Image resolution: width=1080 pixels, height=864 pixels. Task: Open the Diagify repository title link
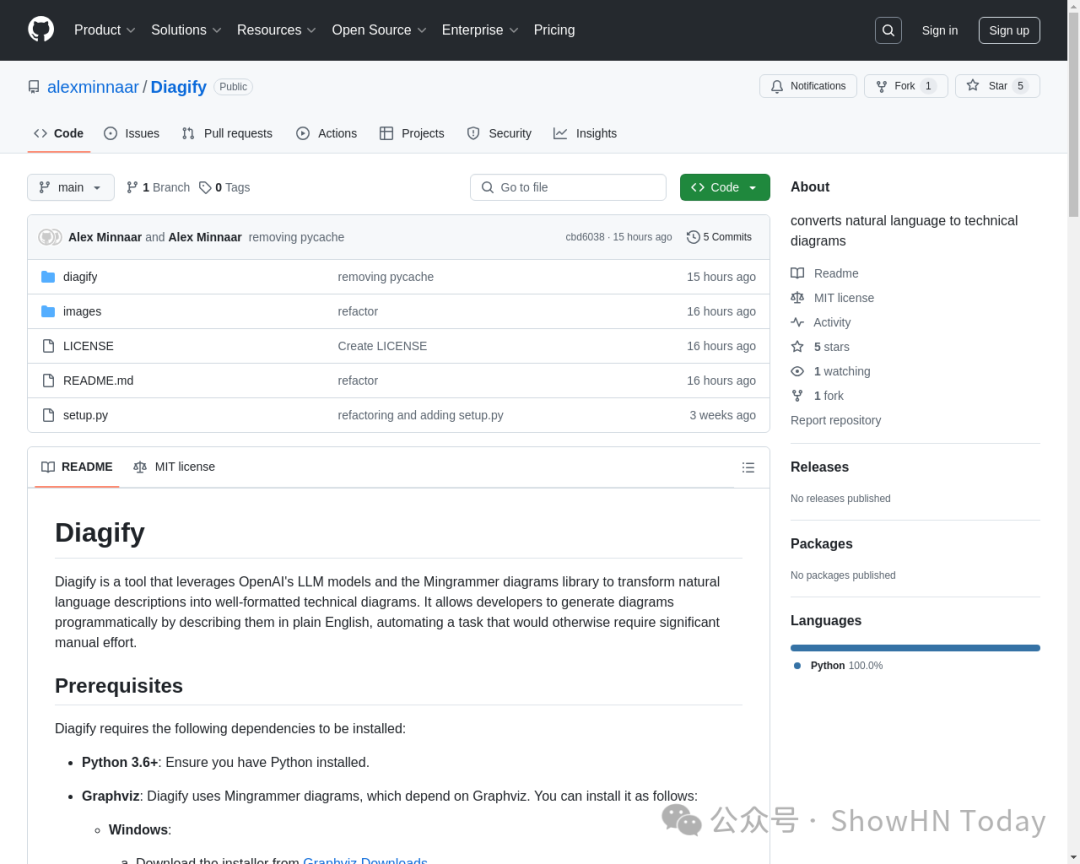(x=178, y=87)
